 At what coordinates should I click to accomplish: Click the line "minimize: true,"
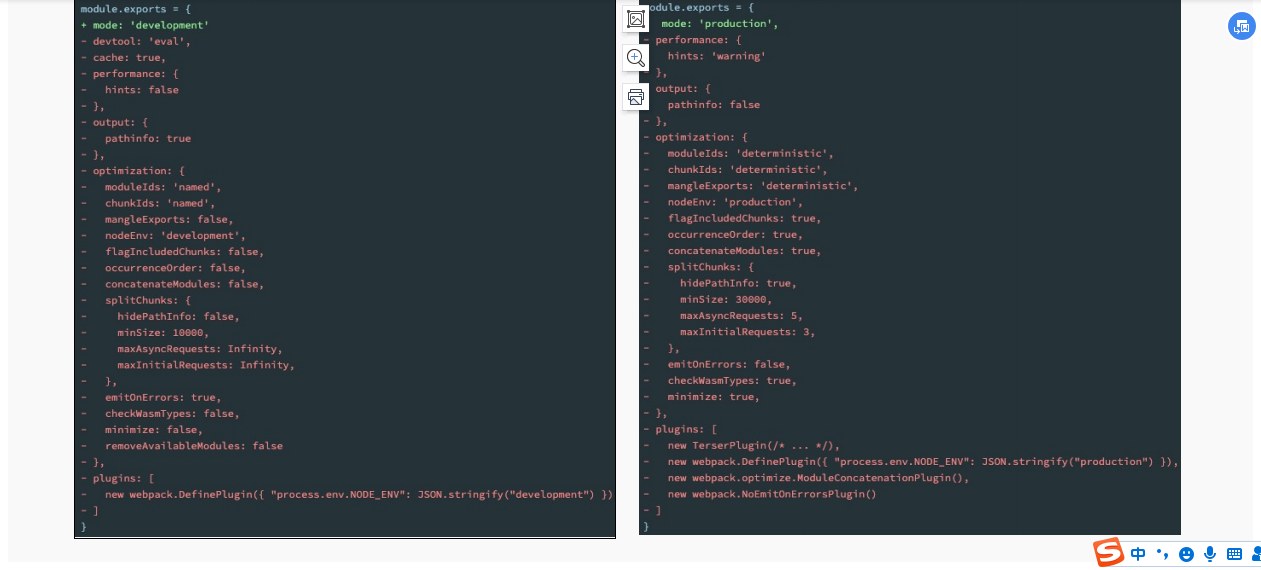(714, 396)
